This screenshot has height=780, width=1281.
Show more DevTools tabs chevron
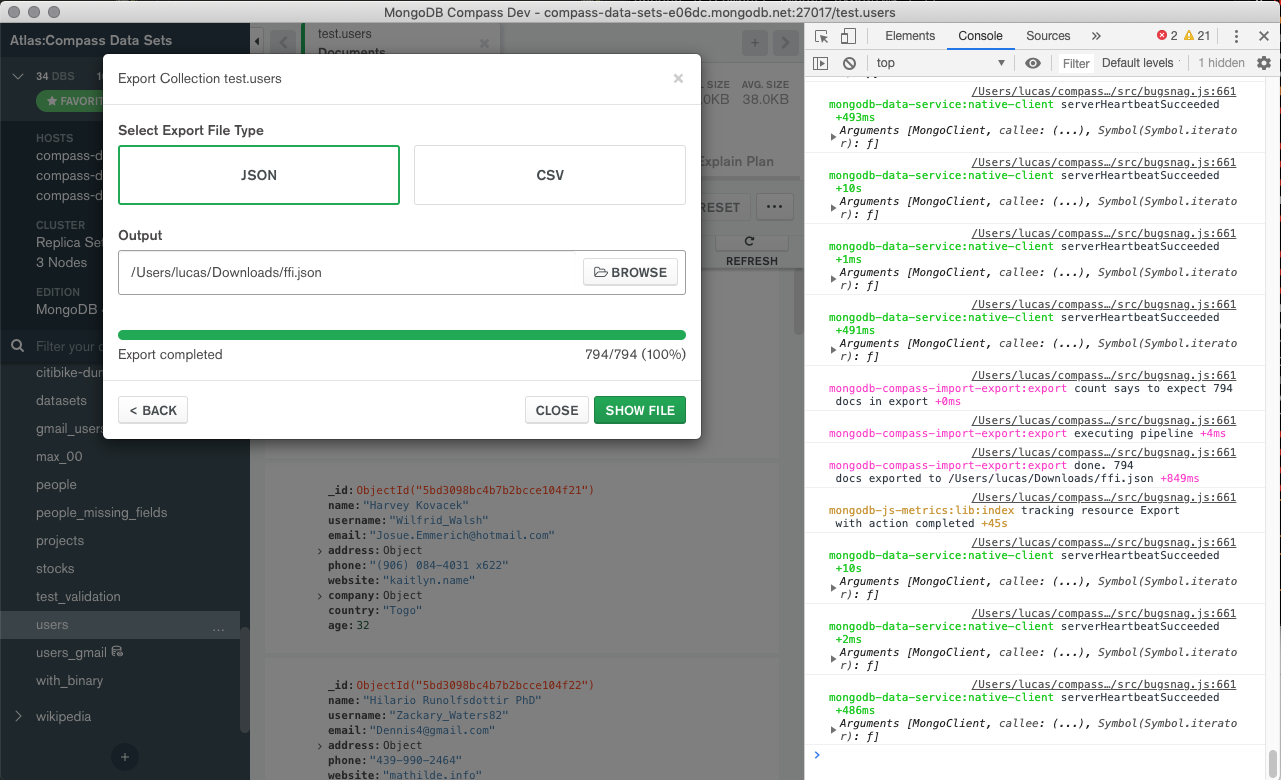pos(1096,36)
